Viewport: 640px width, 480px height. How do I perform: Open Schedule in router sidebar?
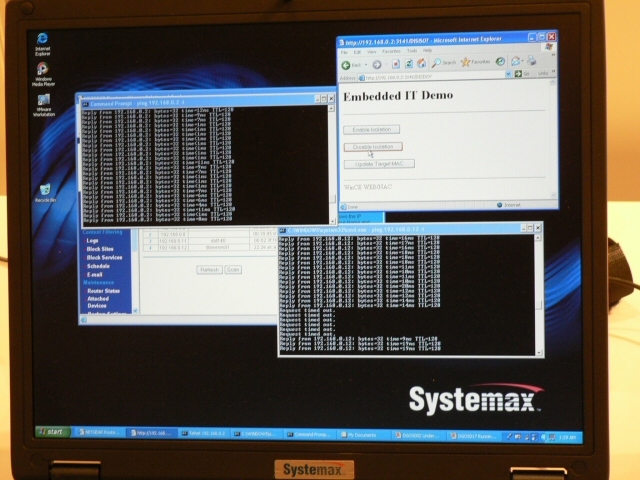98,266
